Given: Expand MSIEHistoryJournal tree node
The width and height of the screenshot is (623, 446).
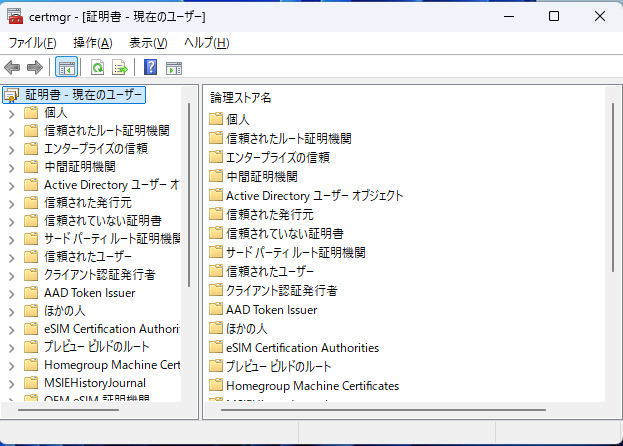Looking at the screenshot, I should click(12, 384).
